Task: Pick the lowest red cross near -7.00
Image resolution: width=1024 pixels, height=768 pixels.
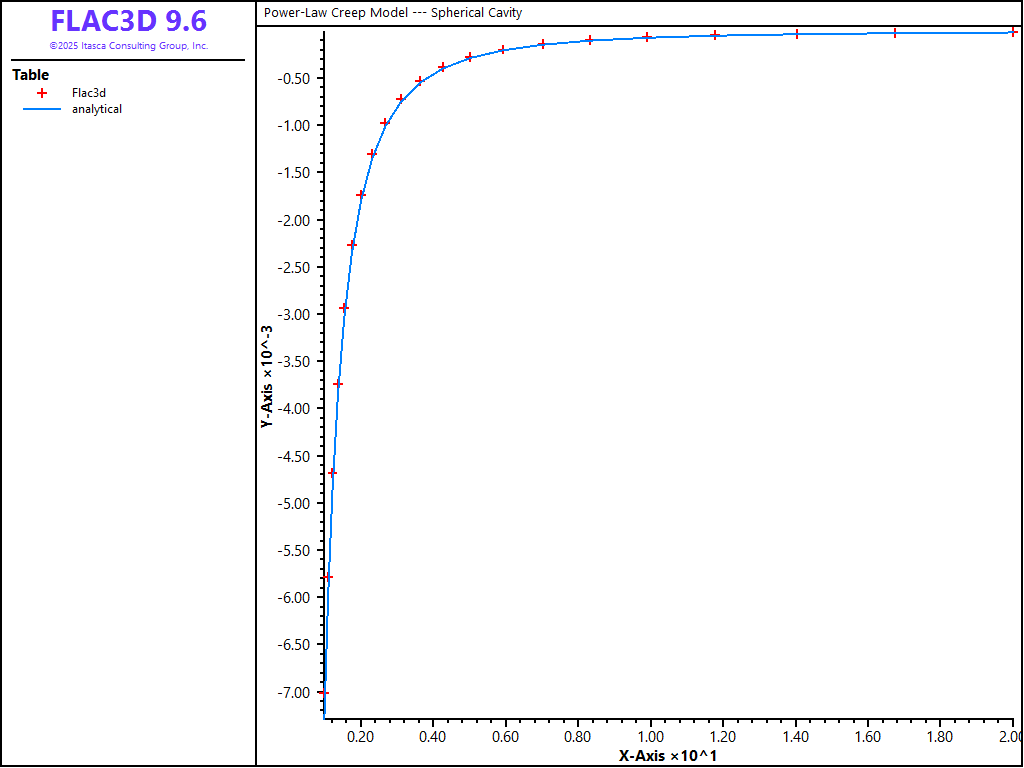Action: (324, 692)
